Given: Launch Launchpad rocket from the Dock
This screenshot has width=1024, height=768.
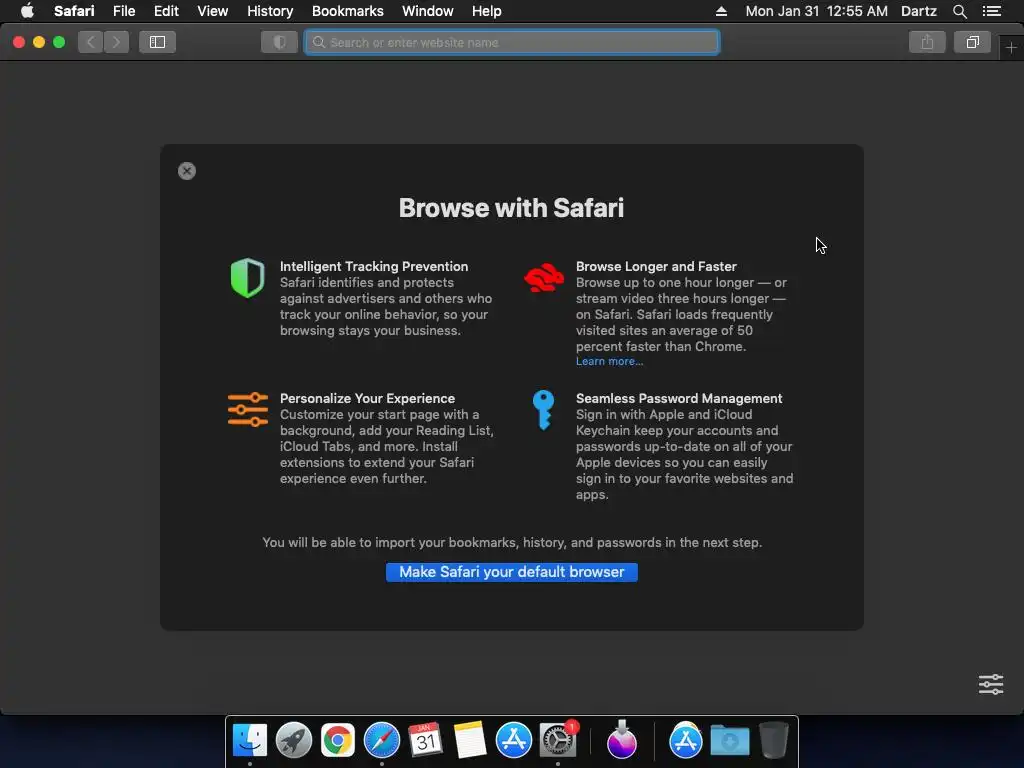Looking at the screenshot, I should (294, 741).
